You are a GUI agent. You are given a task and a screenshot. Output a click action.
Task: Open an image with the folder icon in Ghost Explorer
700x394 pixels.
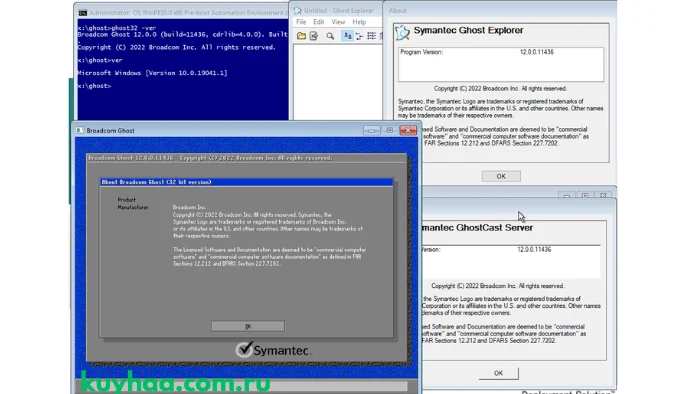tap(301, 36)
